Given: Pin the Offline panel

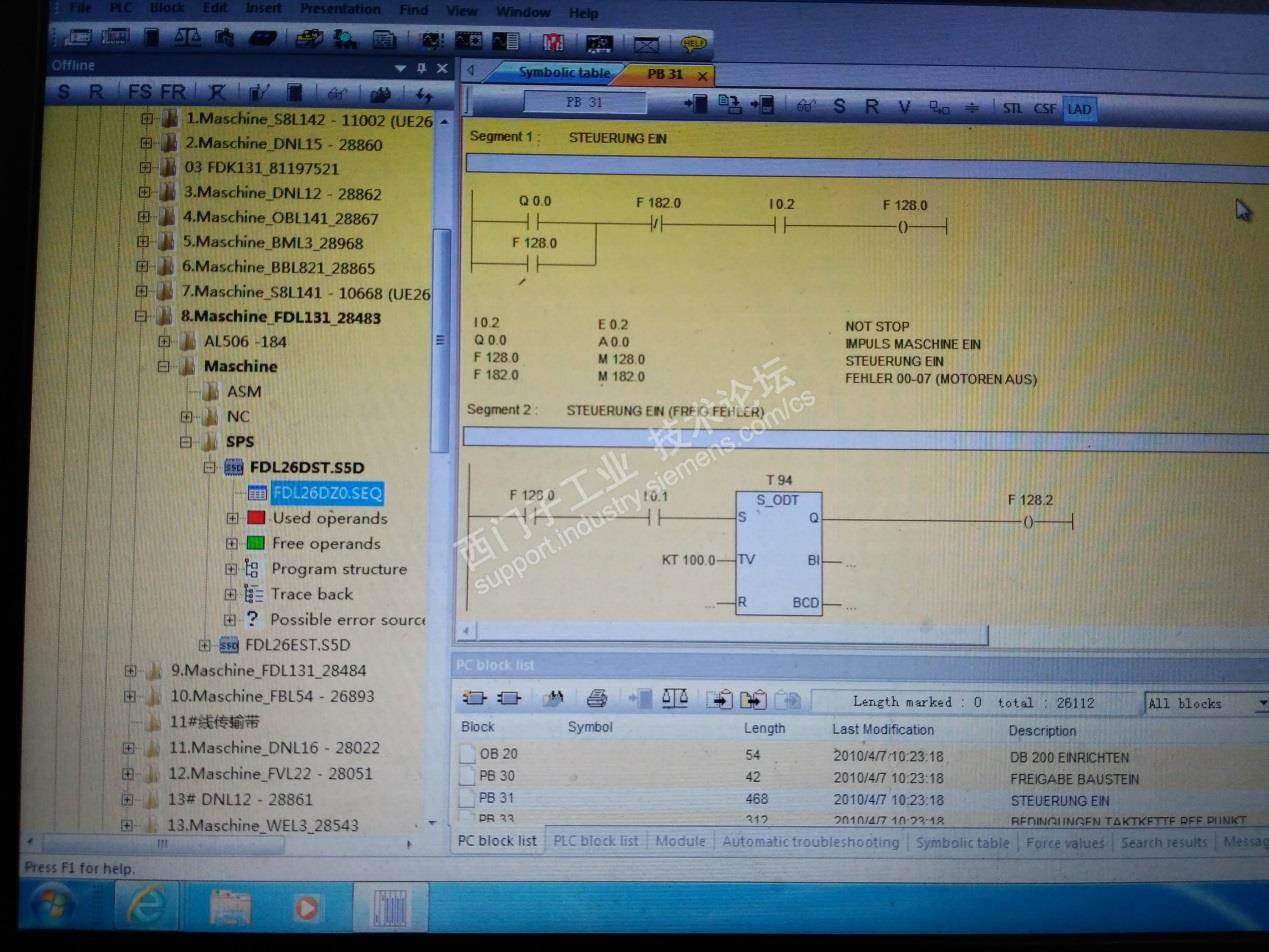Looking at the screenshot, I should pyautogui.click(x=421, y=69).
